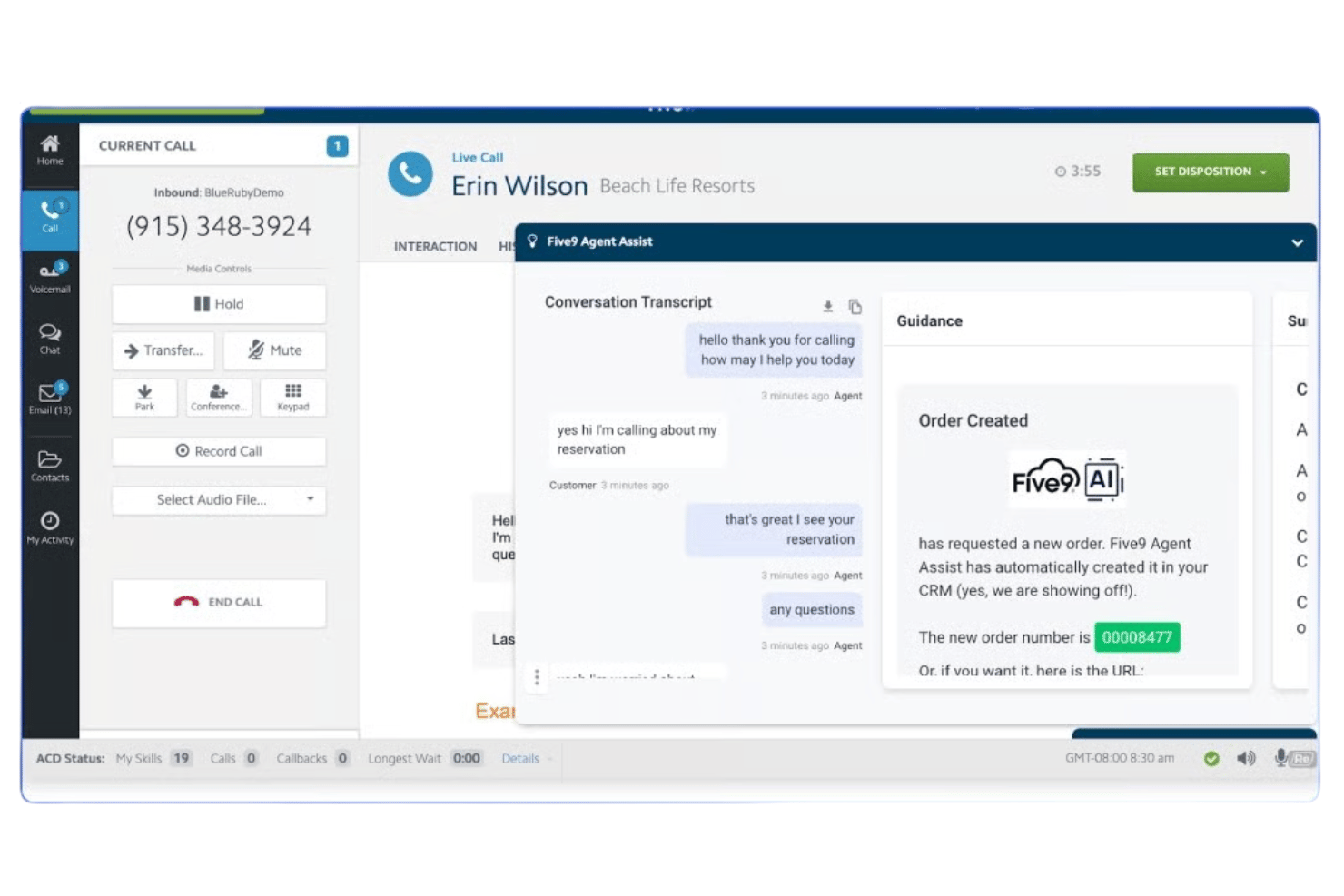Open Voicemail in the sidebar
The height and width of the screenshot is (896, 1344).
coord(50,277)
